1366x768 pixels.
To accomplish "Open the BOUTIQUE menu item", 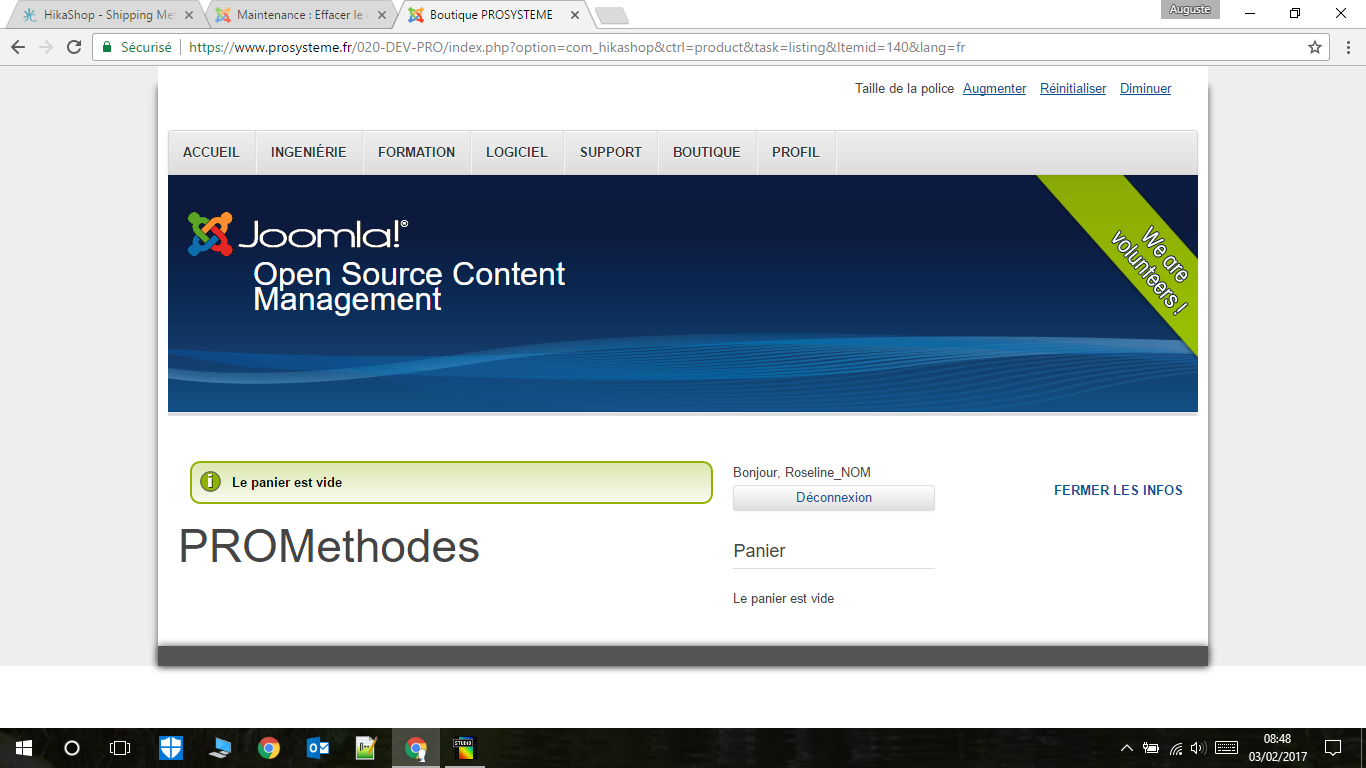I will (x=707, y=152).
